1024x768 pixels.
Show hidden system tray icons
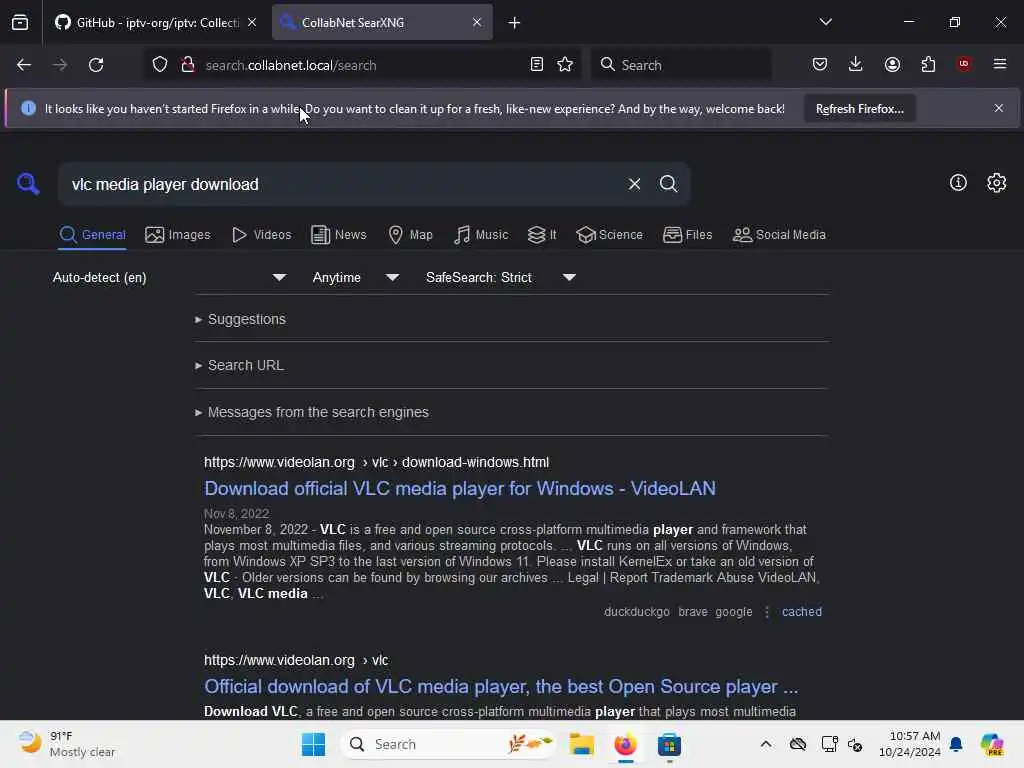pyautogui.click(x=766, y=744)
